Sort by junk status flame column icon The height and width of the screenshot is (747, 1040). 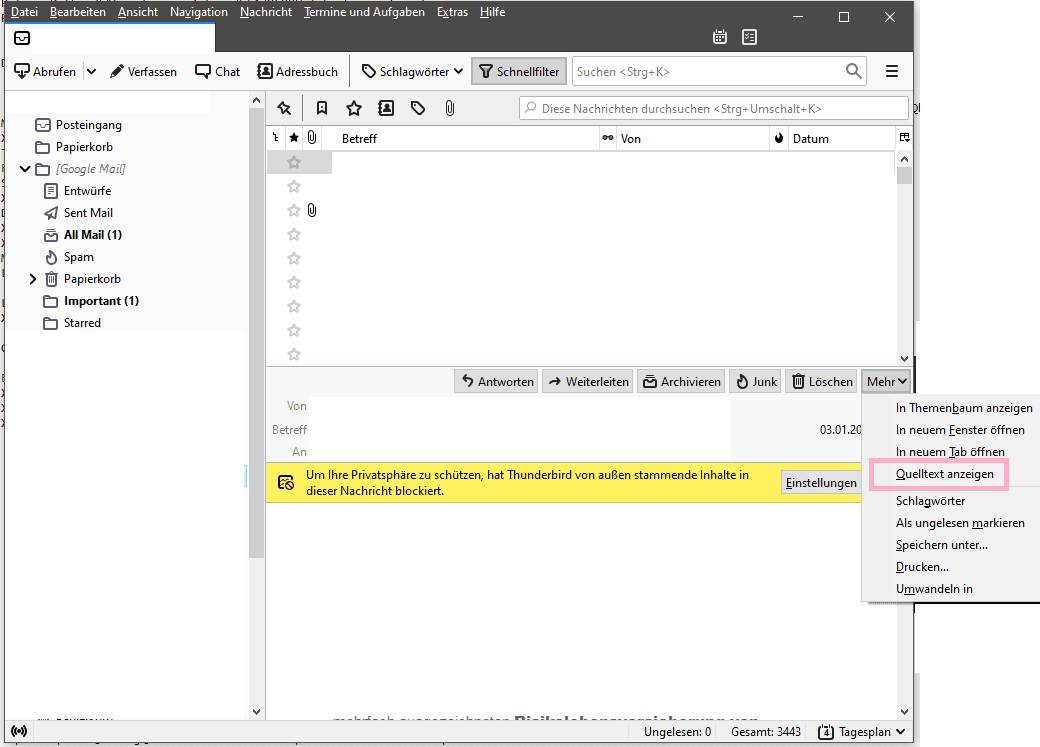point(779,138)
